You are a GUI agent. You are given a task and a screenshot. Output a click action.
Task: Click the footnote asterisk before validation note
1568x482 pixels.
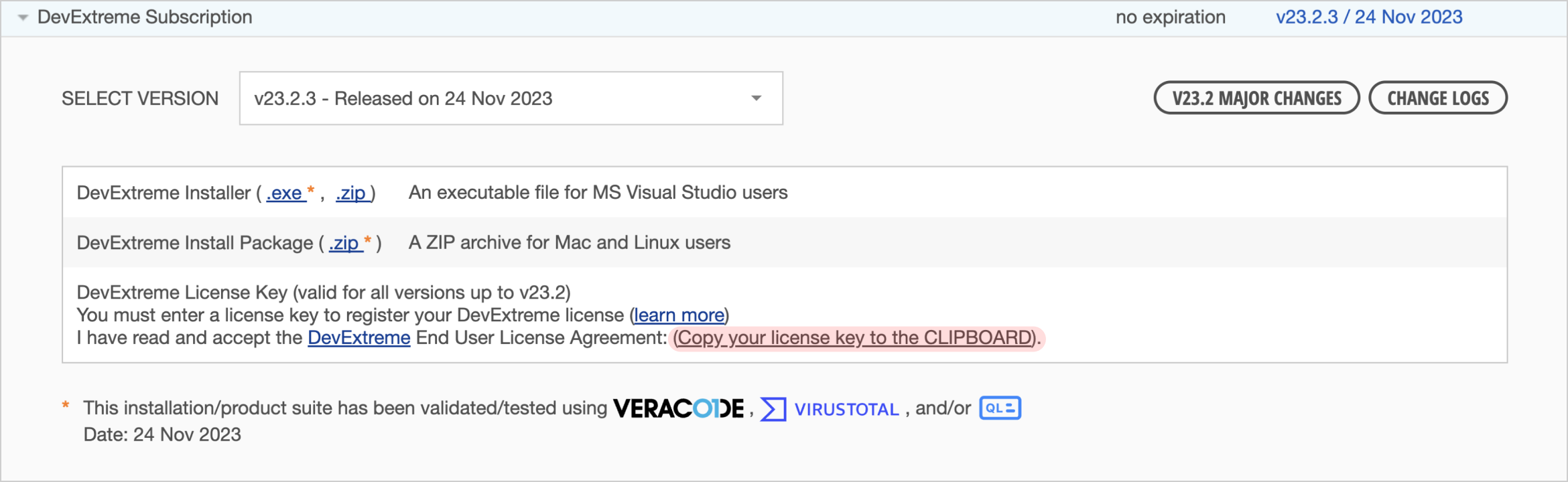[66, 406]
